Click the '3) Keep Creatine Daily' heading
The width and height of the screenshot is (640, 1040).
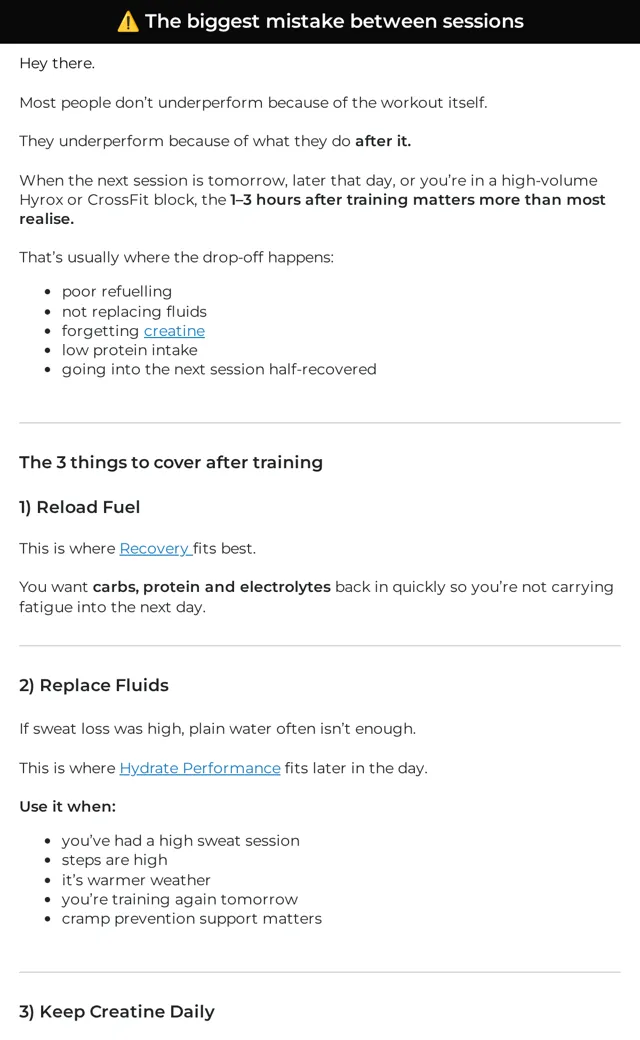pyautogui.click(x=117, y=1011)
